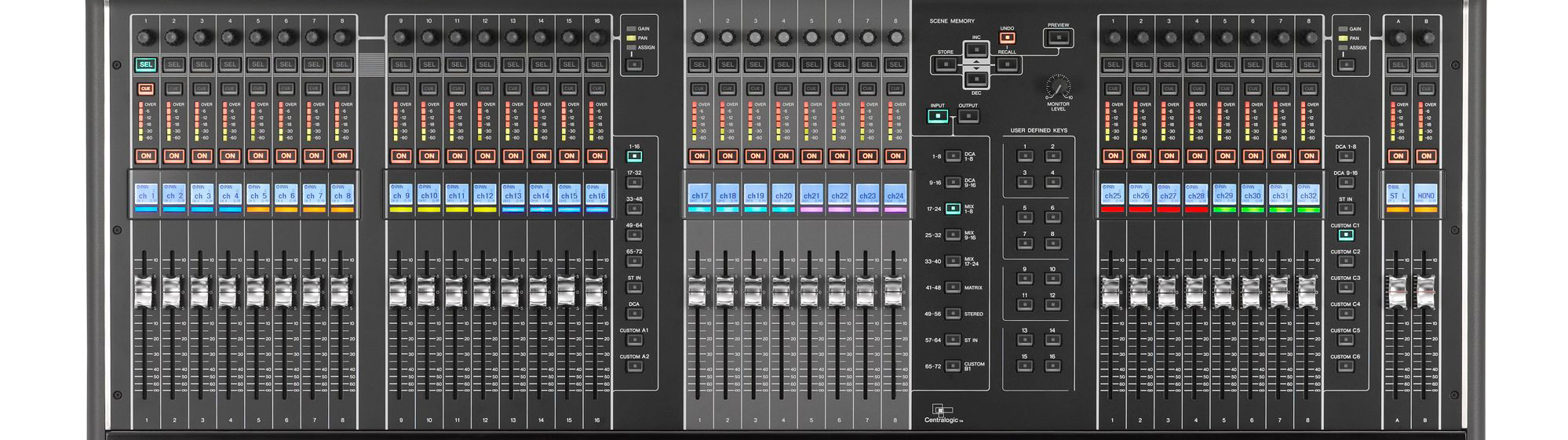Select the CUSTOM C6 bank key

(x=1345, y=366)
